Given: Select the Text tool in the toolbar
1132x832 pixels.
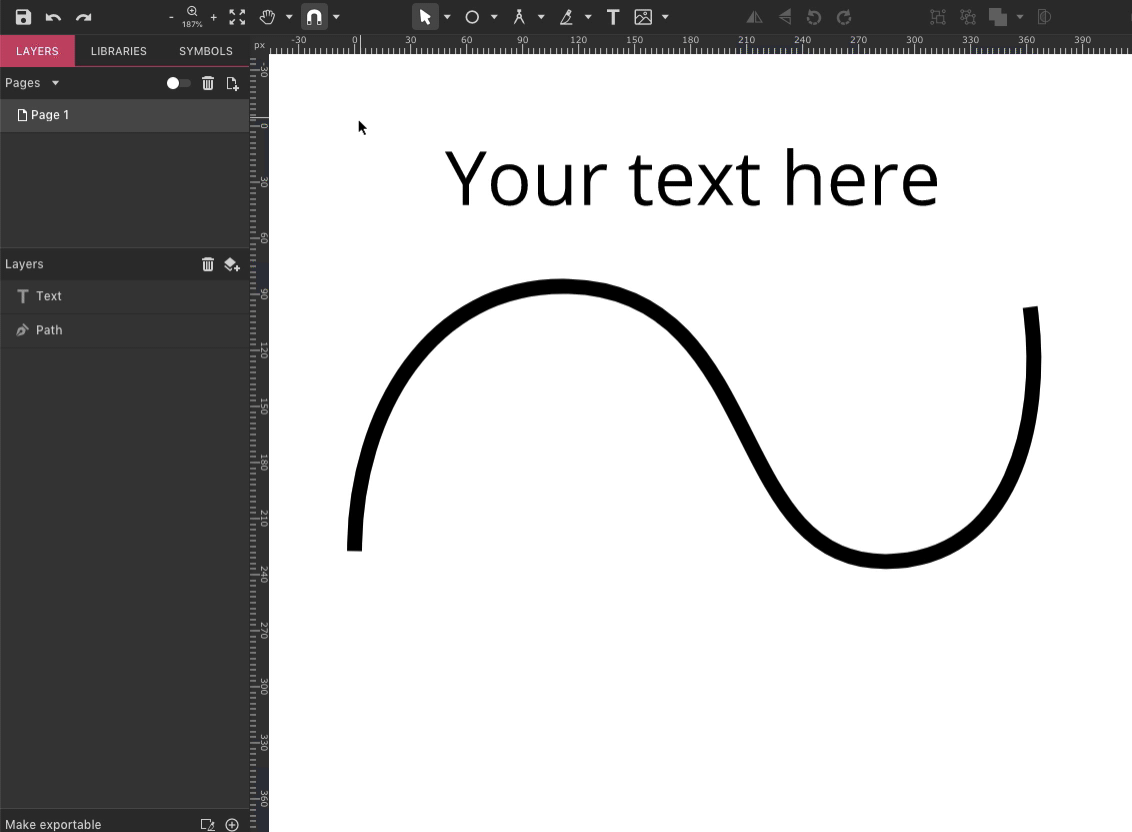Looking at the screenshot, I should coord(613,17).
